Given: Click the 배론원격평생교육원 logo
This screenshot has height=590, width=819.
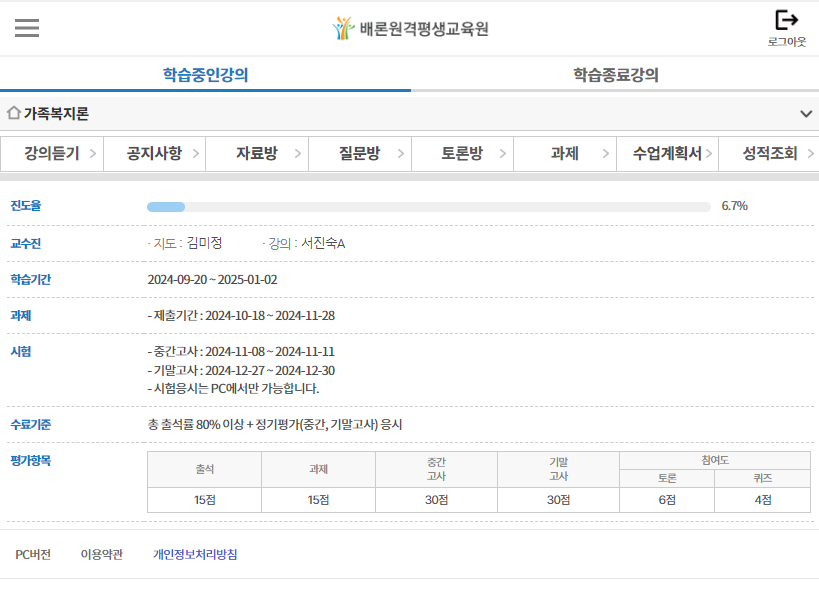Looking at the screenshot, I should tap(410, 28).
